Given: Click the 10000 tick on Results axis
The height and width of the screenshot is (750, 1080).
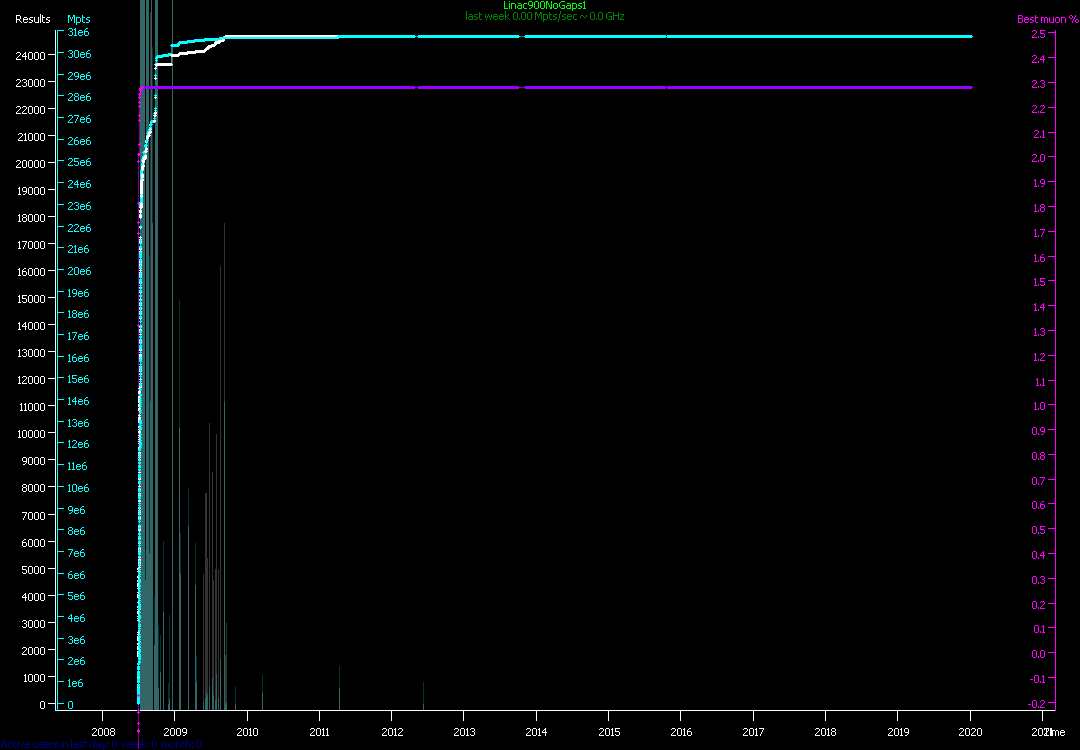Looking at the screenshot, I should (x=33, y=434).
